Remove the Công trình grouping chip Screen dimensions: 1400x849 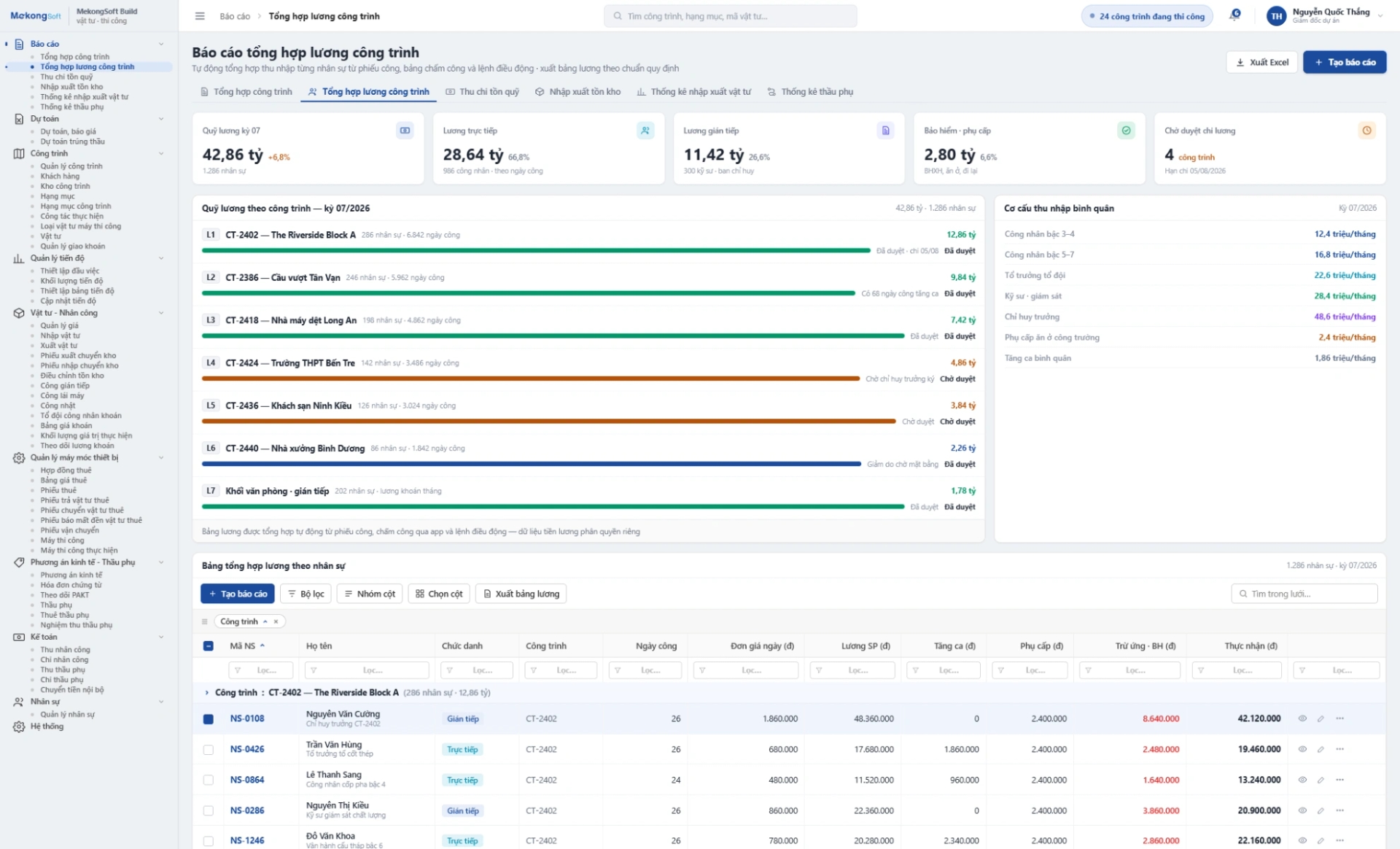(x=276, y=622)
